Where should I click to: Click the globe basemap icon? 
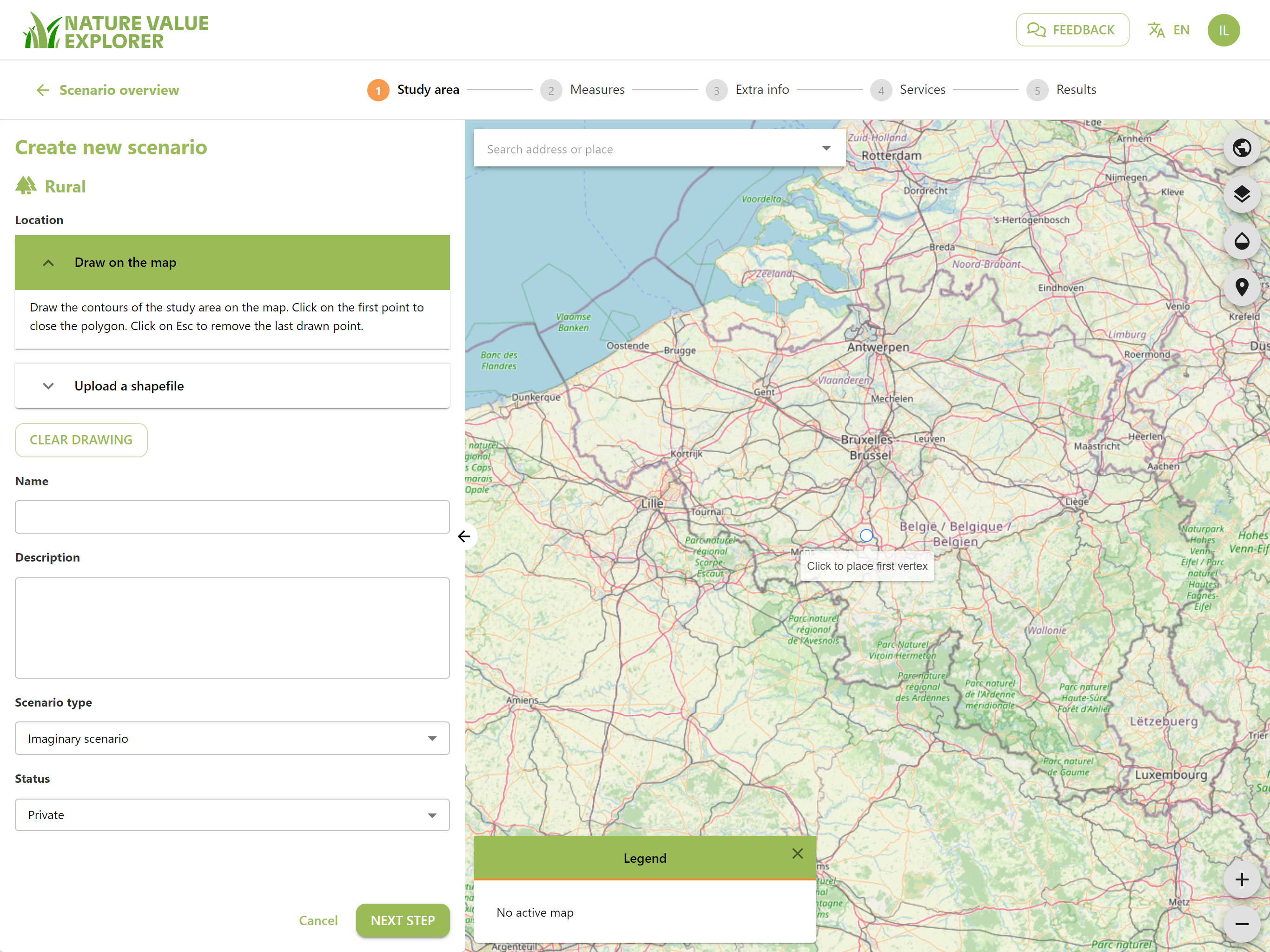[1242, 148]
